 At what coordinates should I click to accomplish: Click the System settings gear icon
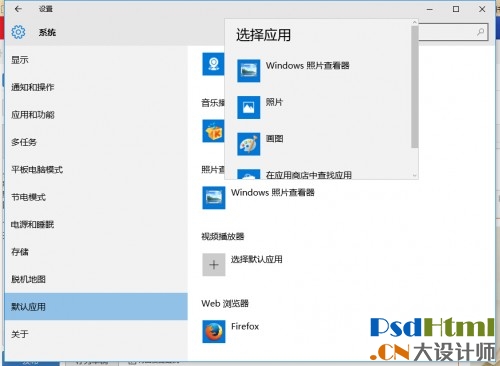tap(18, 32)
